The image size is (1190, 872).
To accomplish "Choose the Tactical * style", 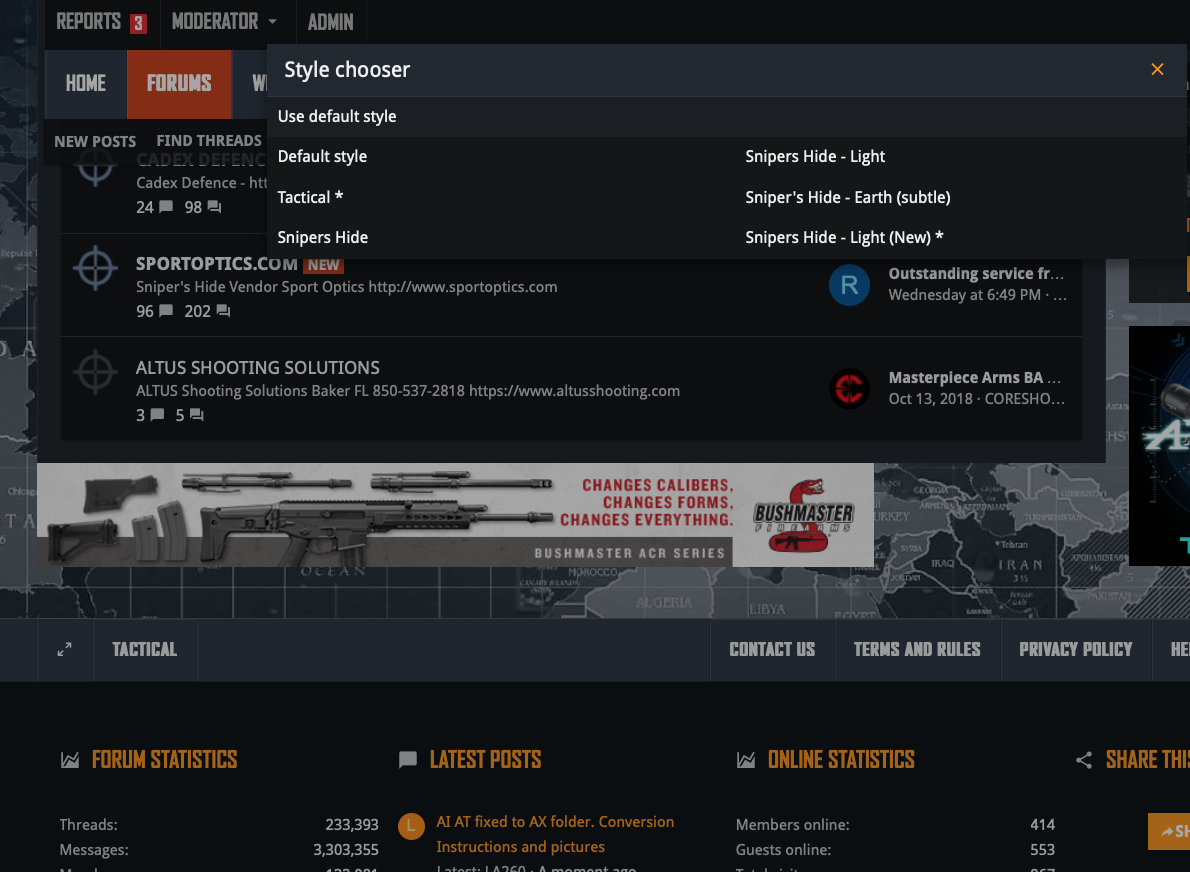I will [x=310, y=197].
